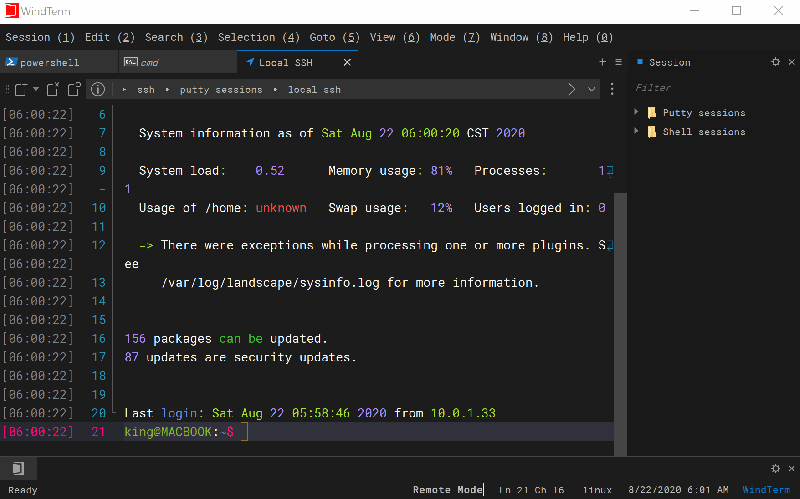Open the tab list hamburger icon
Viewport: 800px width, 499px height.
click(x=618, y=62)
